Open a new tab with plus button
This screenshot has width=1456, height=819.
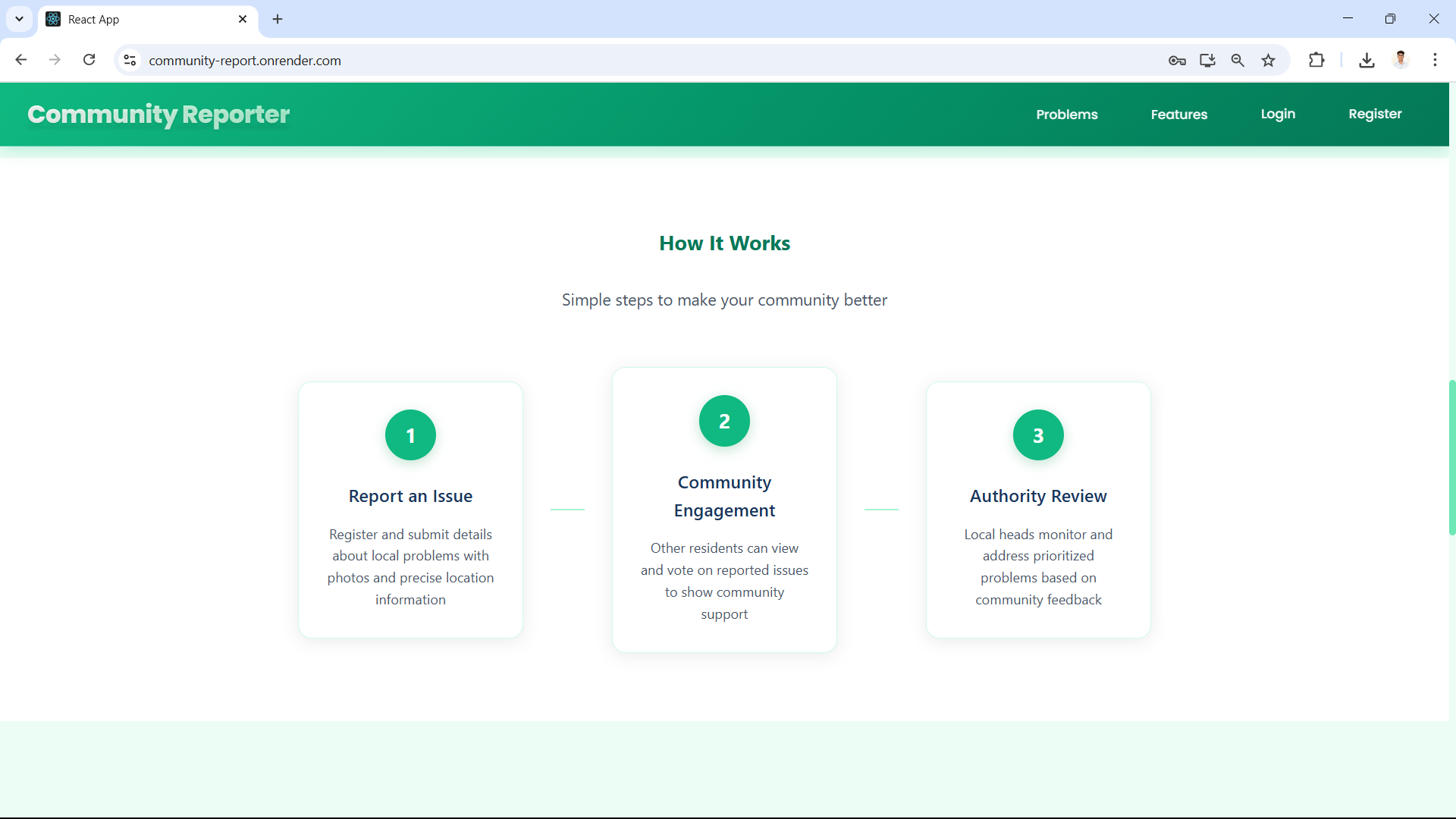278,19
